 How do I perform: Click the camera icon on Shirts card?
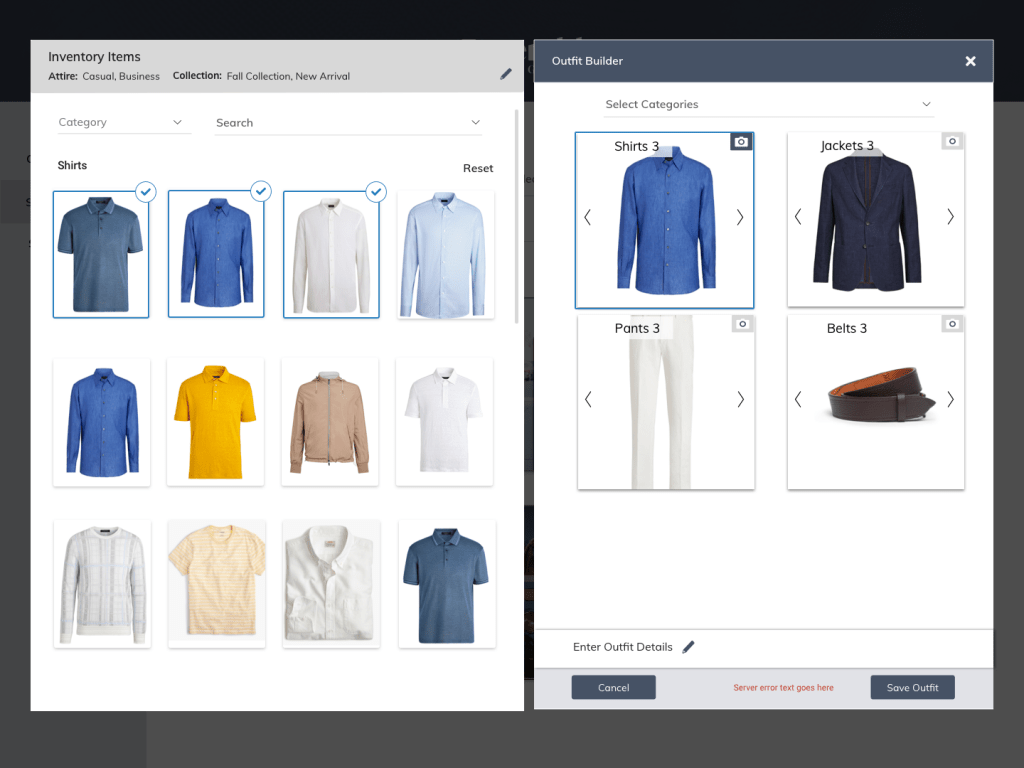[741, 142]
